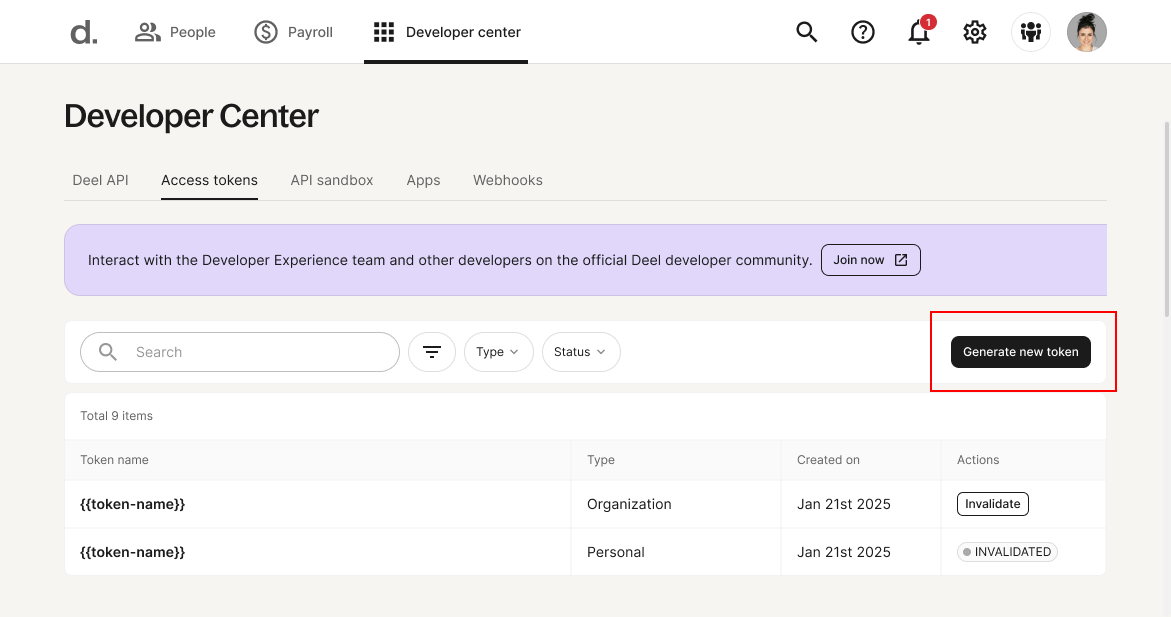Click the Deel logo icon
Viewport: 1171px width, 617px height.
[x=84, y=33]
